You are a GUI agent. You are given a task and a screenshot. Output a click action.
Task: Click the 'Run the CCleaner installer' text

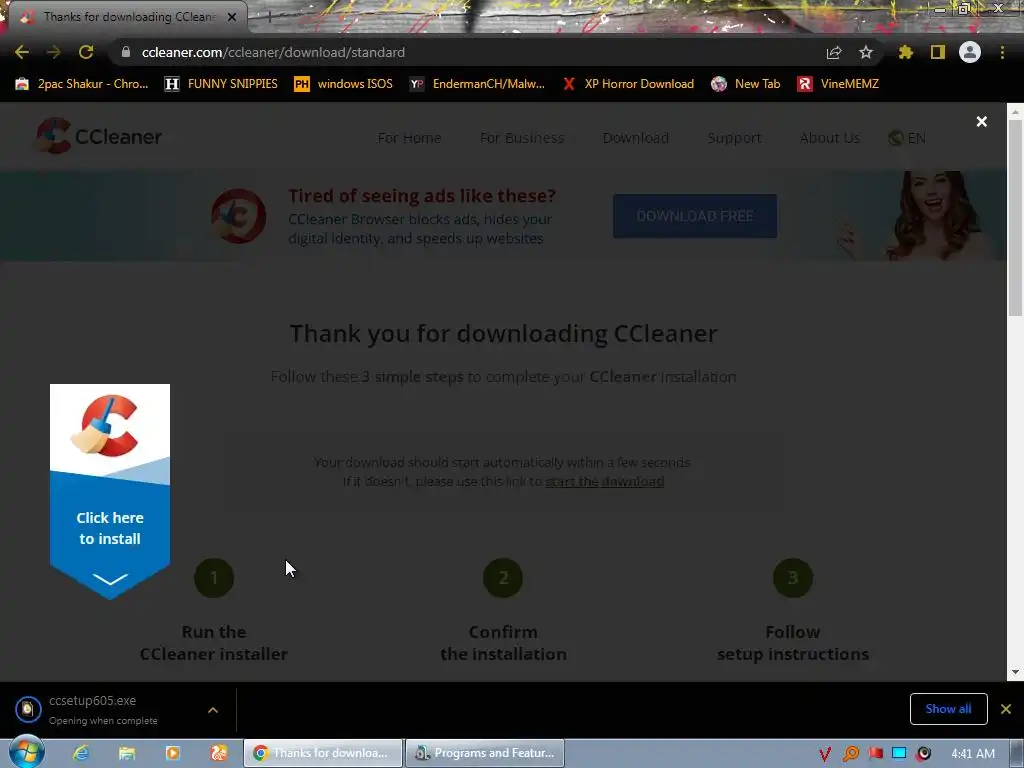(x=214, y=643)
